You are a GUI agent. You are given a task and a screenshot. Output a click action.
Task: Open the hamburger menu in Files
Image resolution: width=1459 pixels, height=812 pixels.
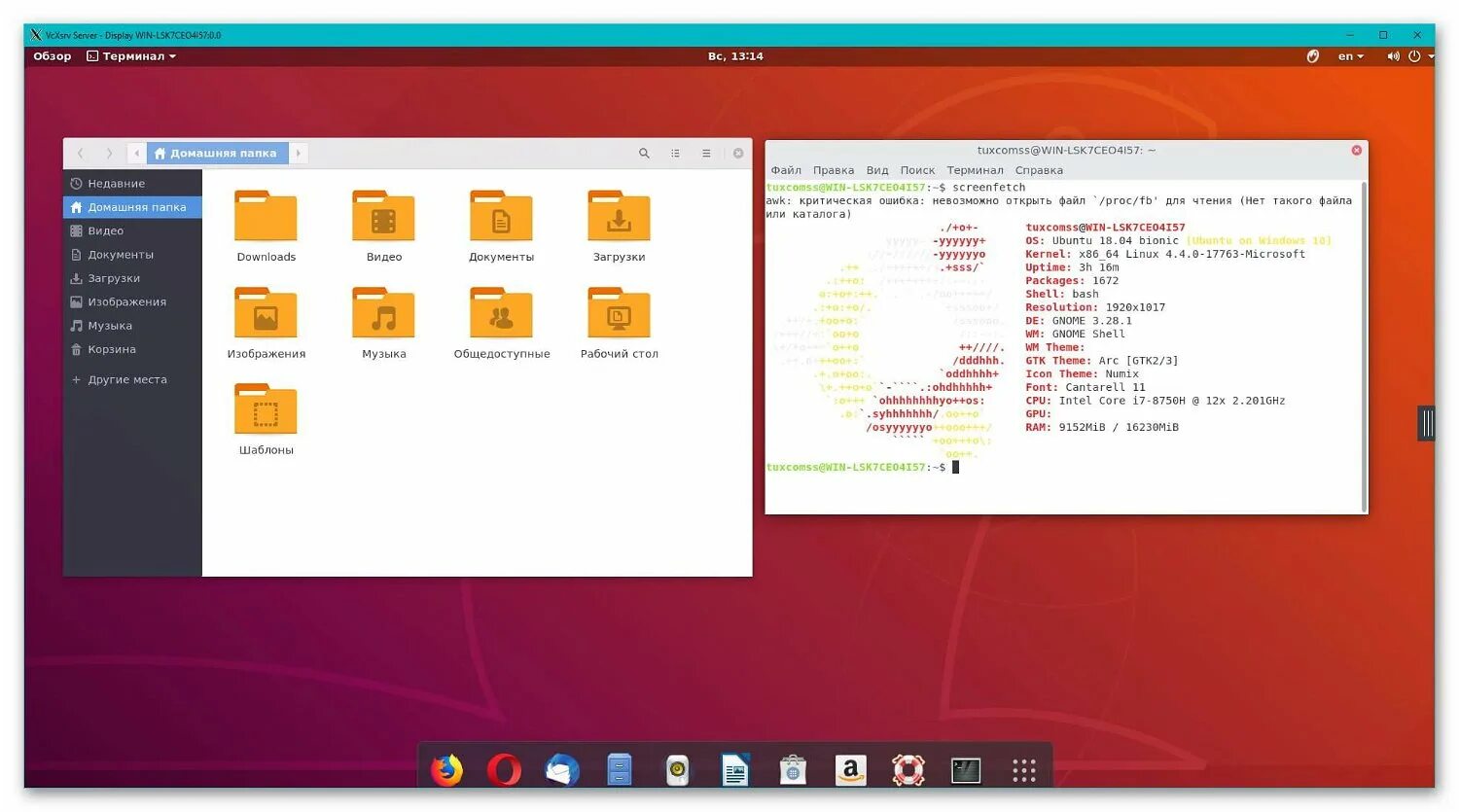[x=706, y=154]
